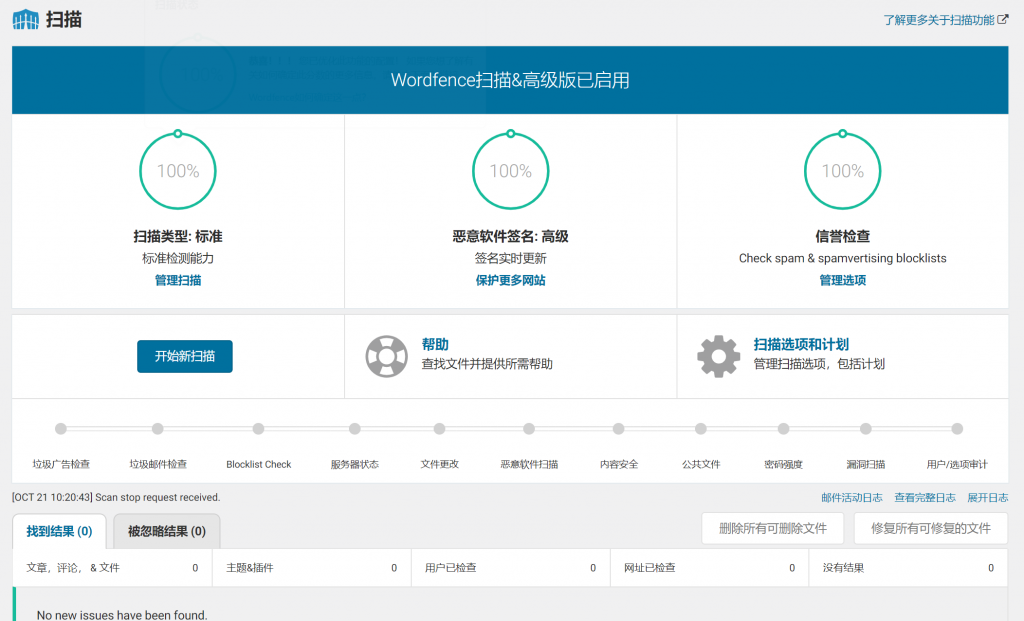Screen dimensions: 1024x621
Task: Click external link icon beside 了解更多关于扫描功能
Action: (x=1003, y=20)
